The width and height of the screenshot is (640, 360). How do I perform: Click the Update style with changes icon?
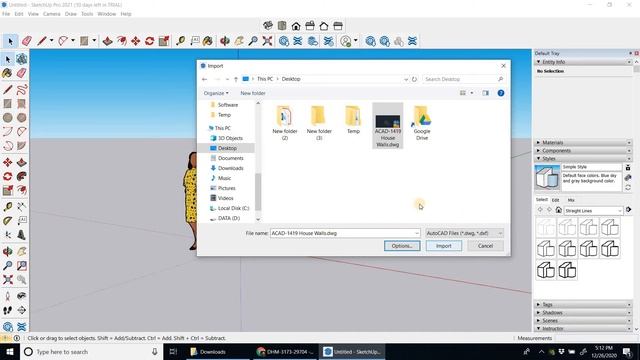pos(628,188)
